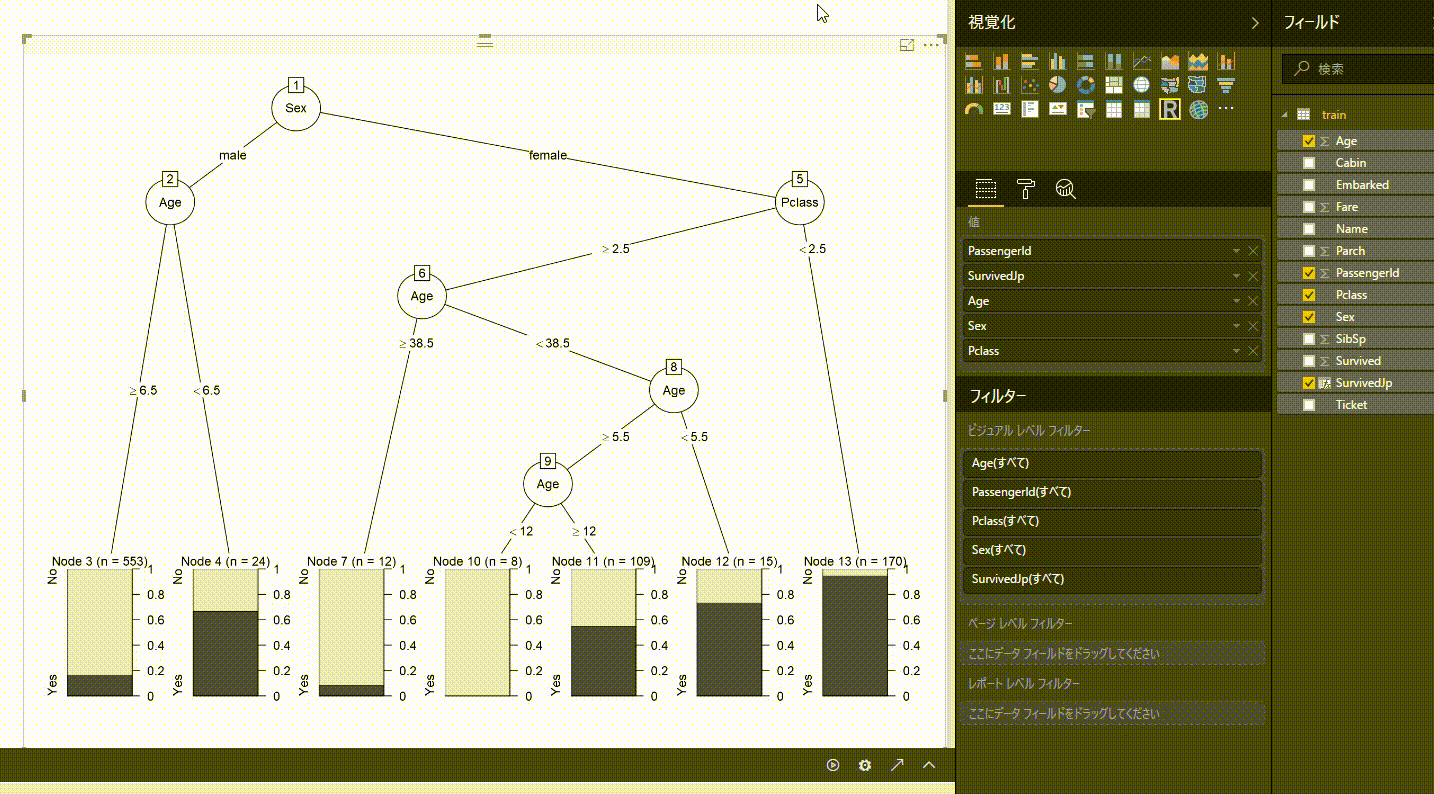The image size is (1434, 794).
Task: Expand the Age(すべて) filter card
Action: point(1110,463)
